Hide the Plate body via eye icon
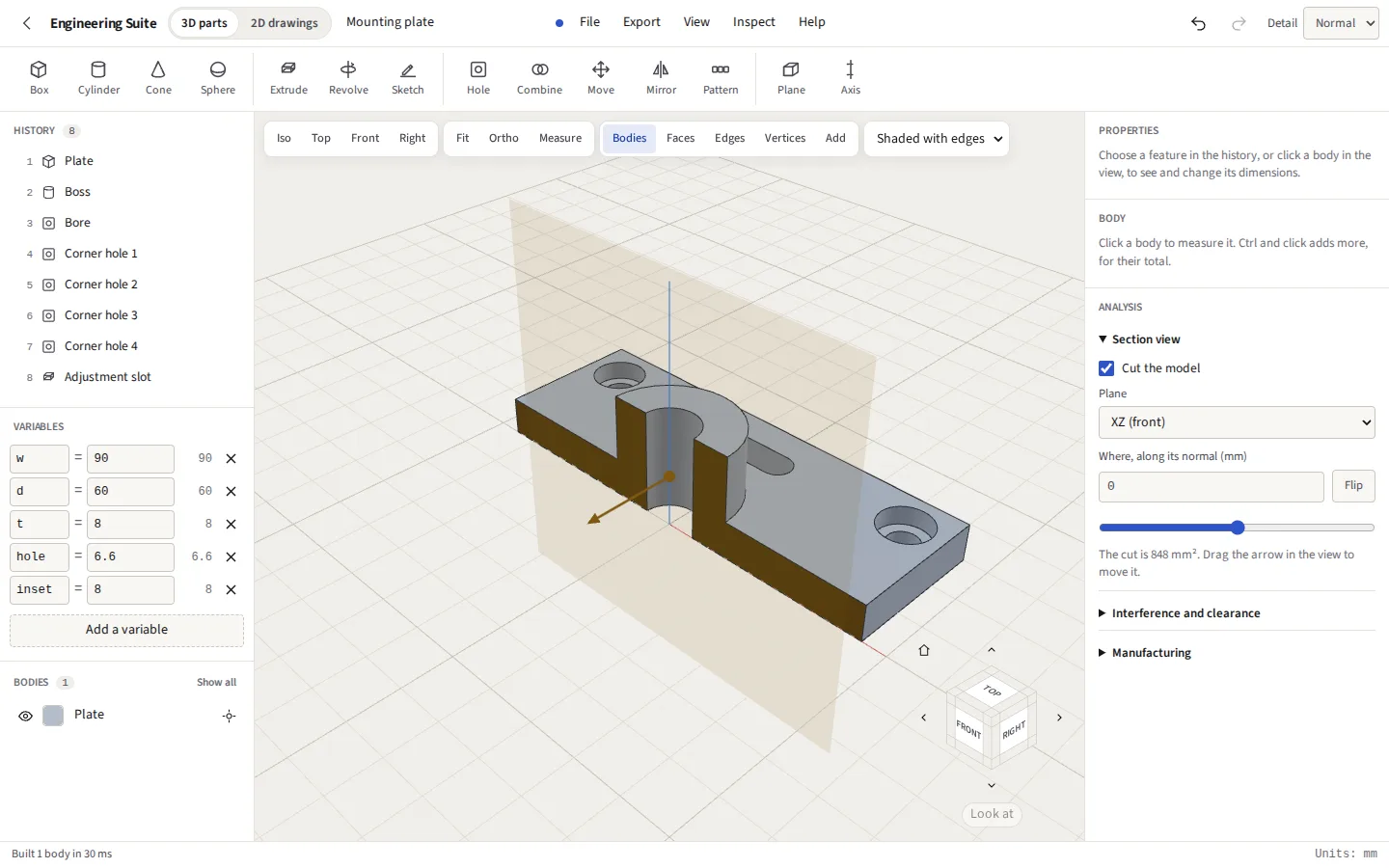 [x=26, y=716]
